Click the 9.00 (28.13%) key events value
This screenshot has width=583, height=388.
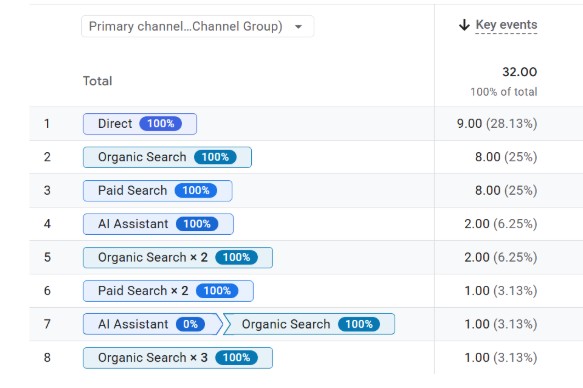click(x=497, y=124)
